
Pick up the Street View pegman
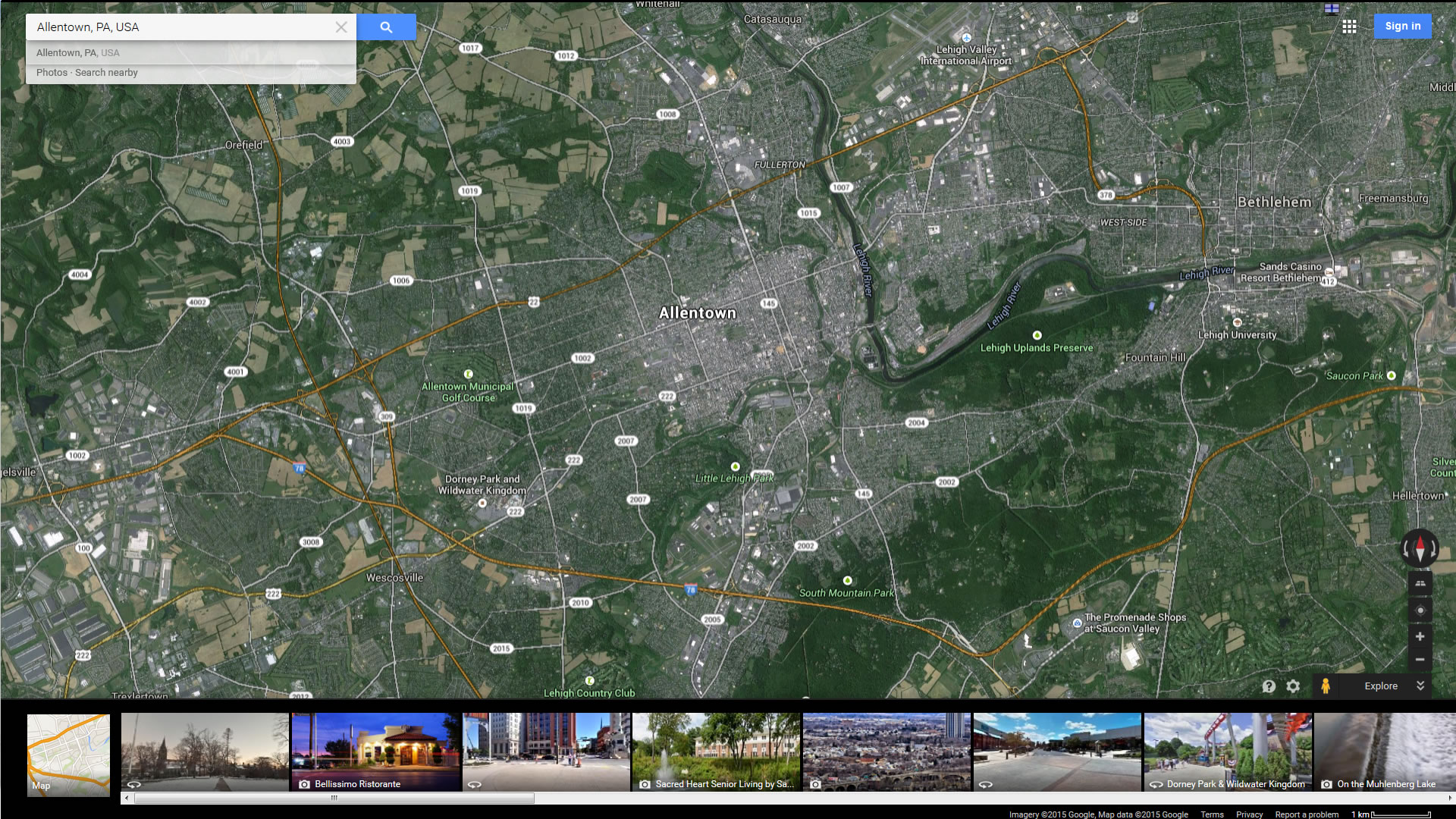point(1325,686)
